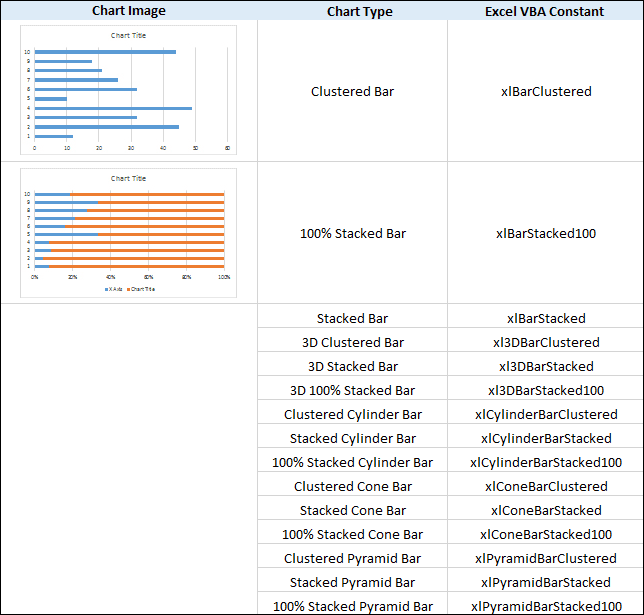Select the xlConeBarStacked cell
This screenshot has width=644, height=615.
tap(546, 510)
